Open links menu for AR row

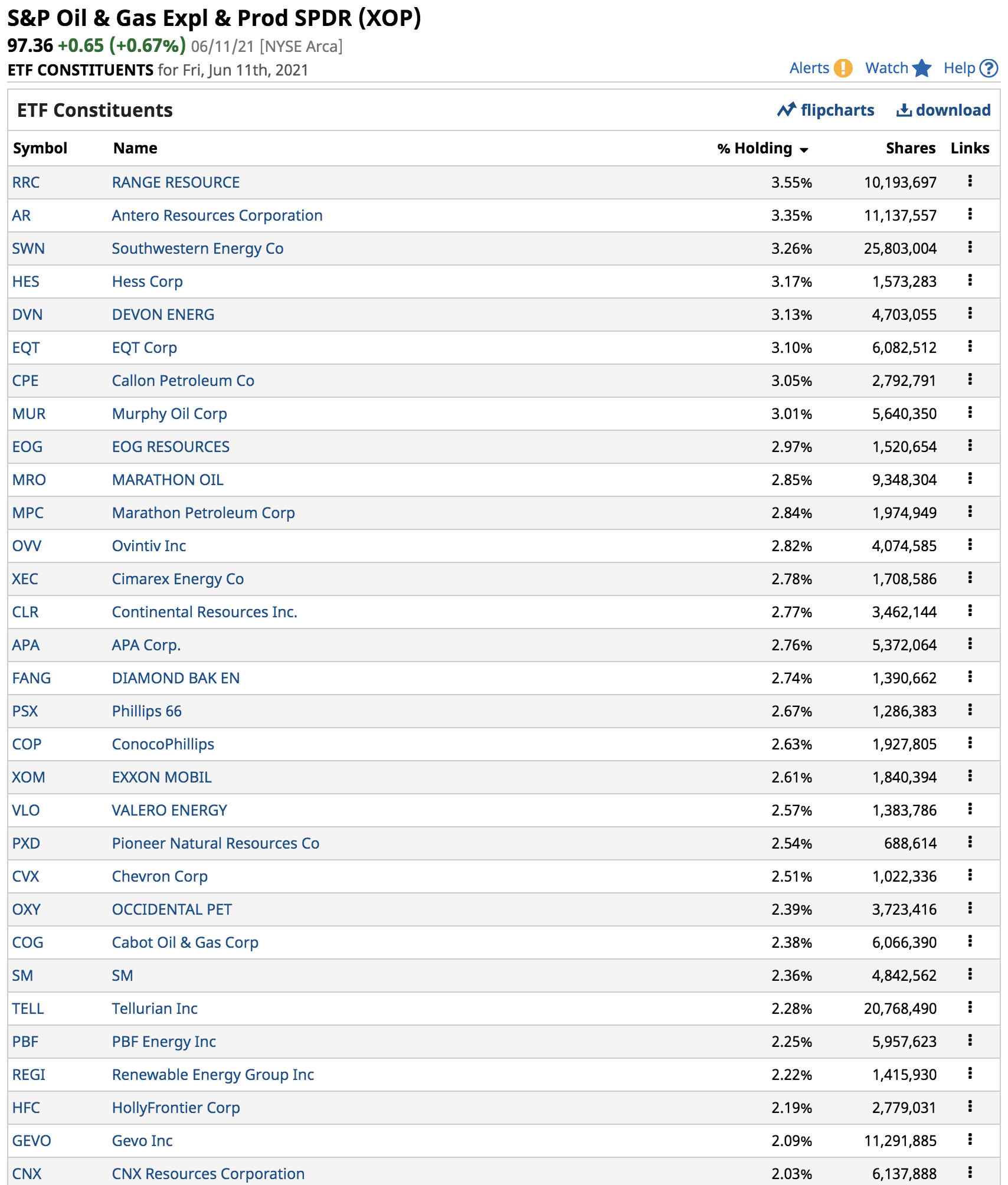[x=970, y=214]
